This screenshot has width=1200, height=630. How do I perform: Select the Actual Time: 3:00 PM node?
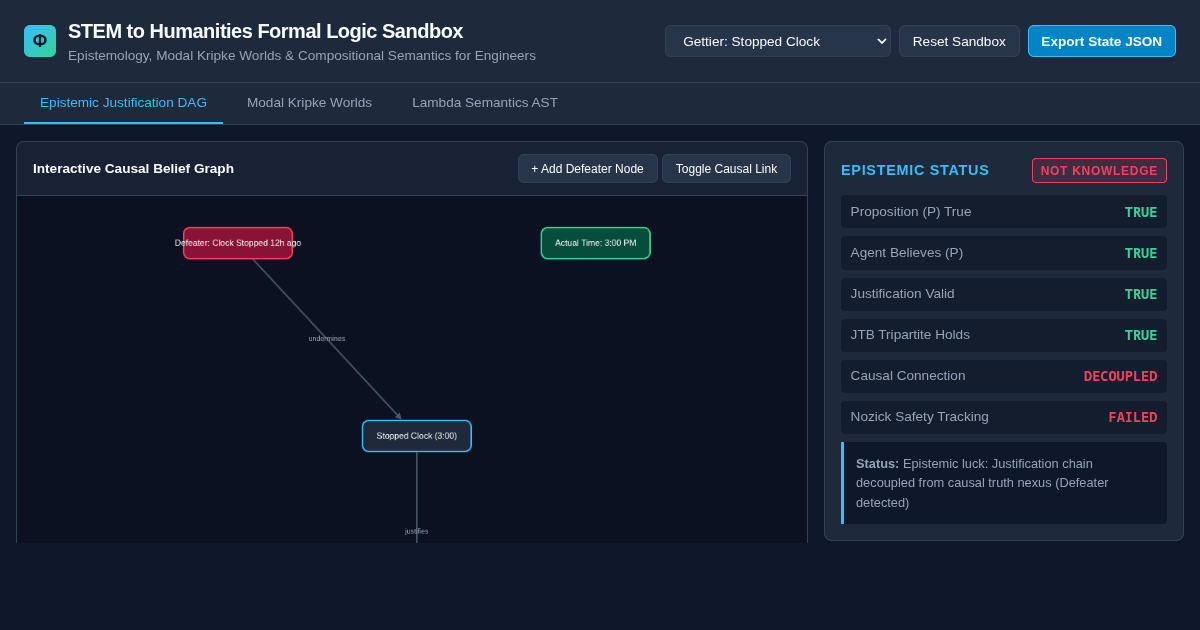[596, 243]
